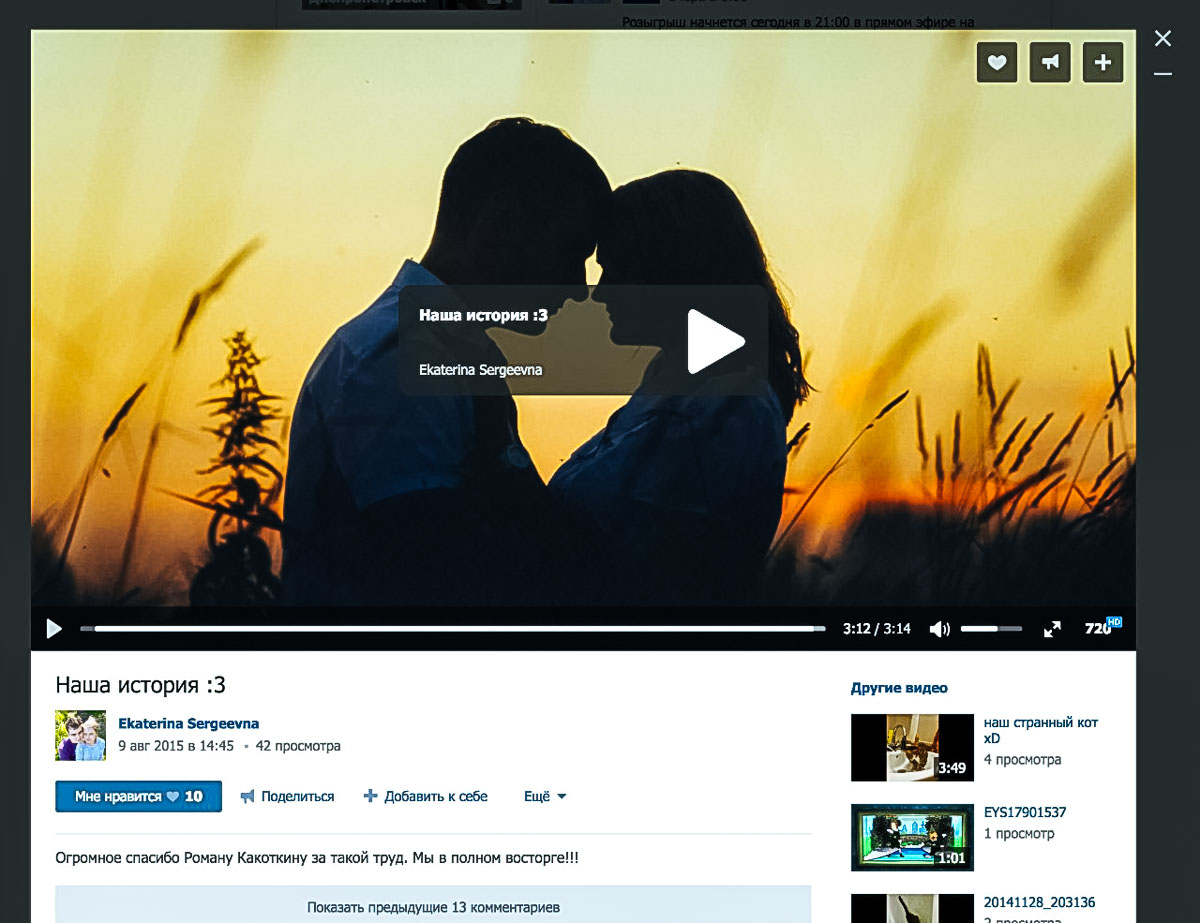Click the "Другие видео" heading

[x=899, y=688]
